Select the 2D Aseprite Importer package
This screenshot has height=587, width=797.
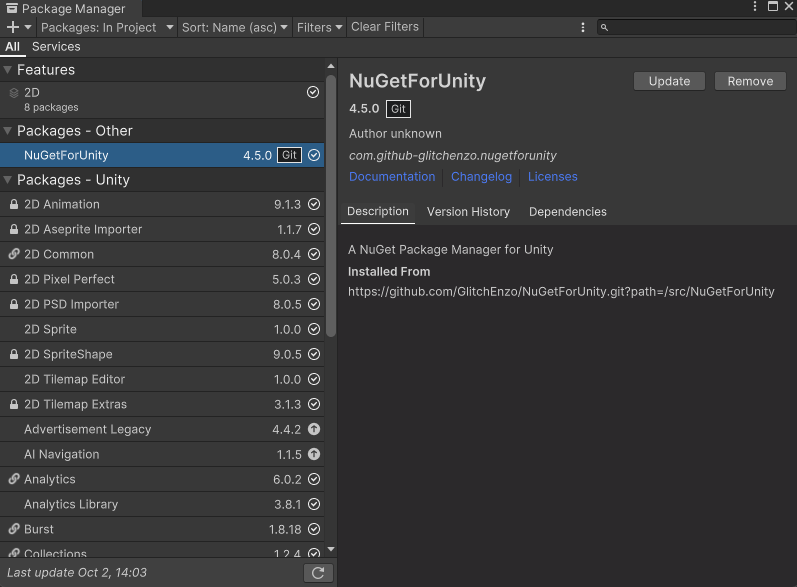click(162, 229)
